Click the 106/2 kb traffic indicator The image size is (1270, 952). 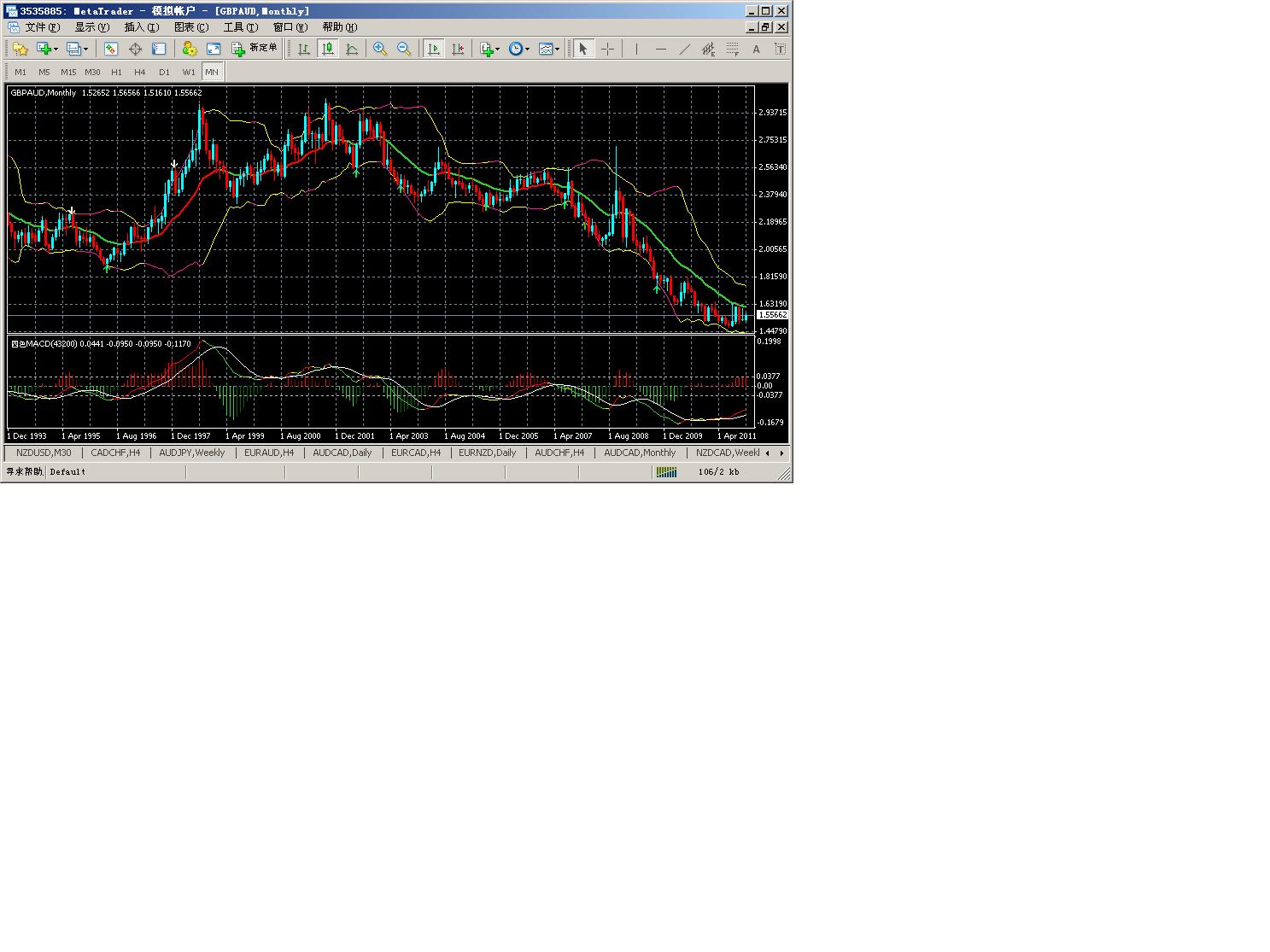718,472
